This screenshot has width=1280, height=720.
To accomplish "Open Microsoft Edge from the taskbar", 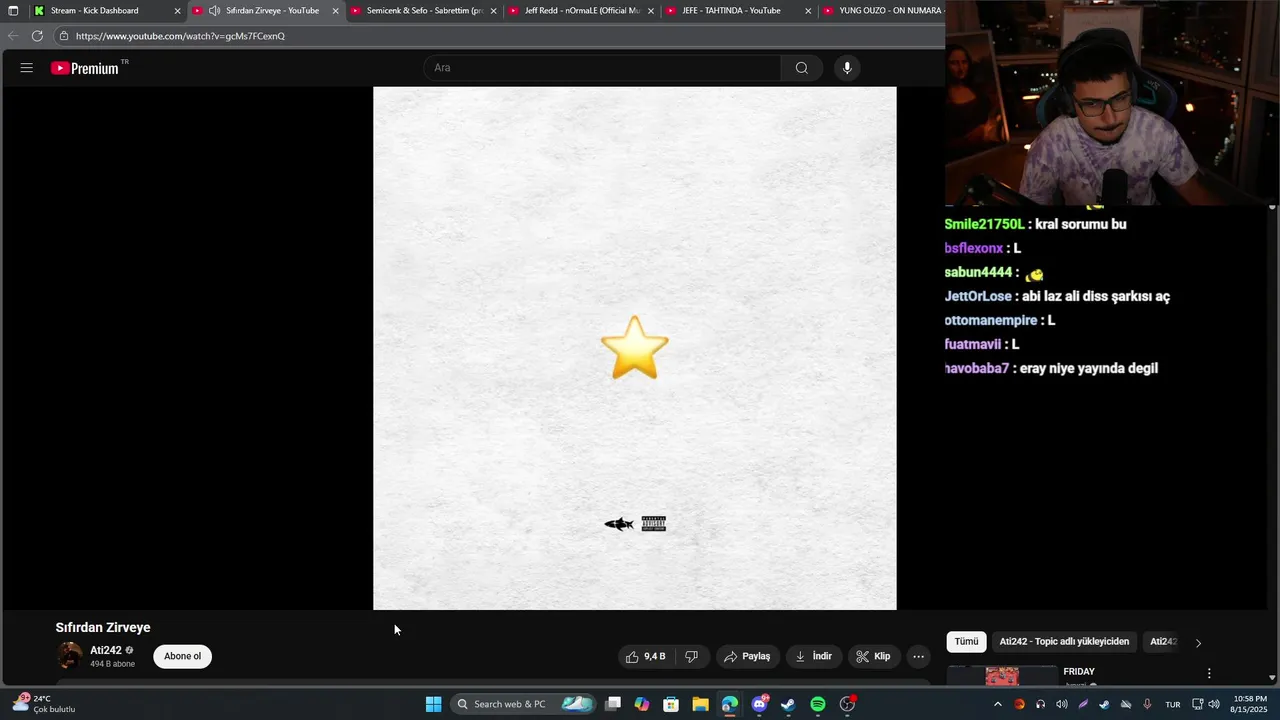I will (x=730, y=704).
